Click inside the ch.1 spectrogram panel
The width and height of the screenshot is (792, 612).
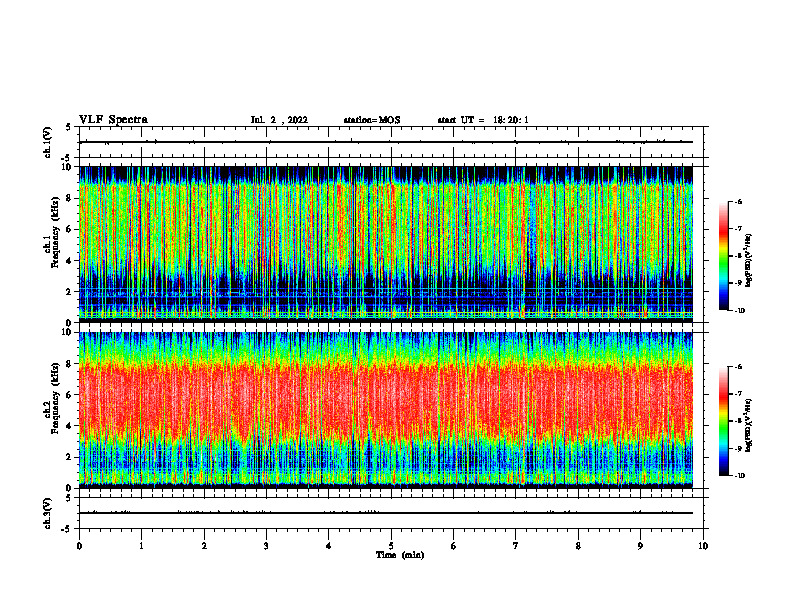pos(386,244)
